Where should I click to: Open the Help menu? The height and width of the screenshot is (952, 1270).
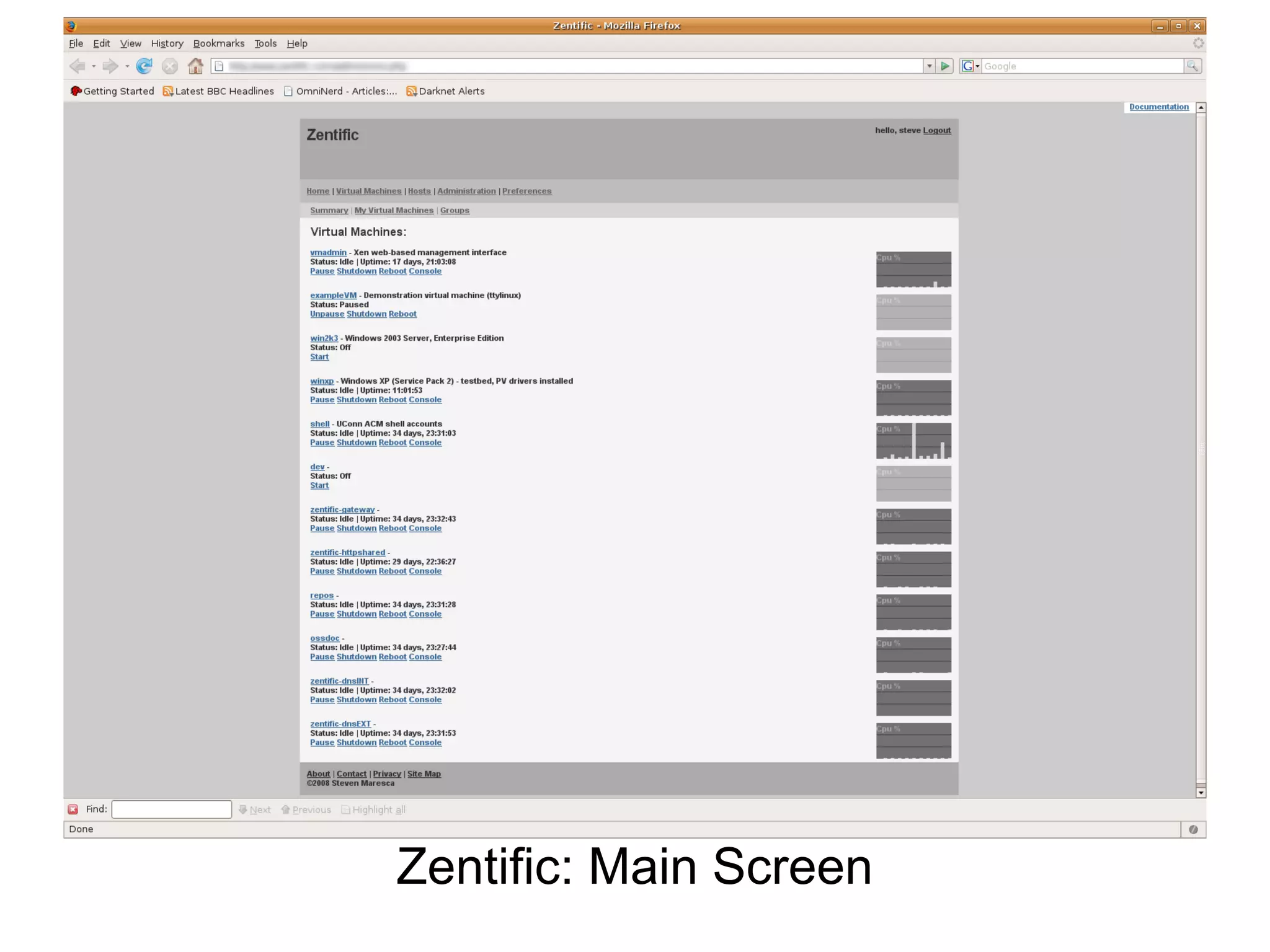(x=297, y=43)
